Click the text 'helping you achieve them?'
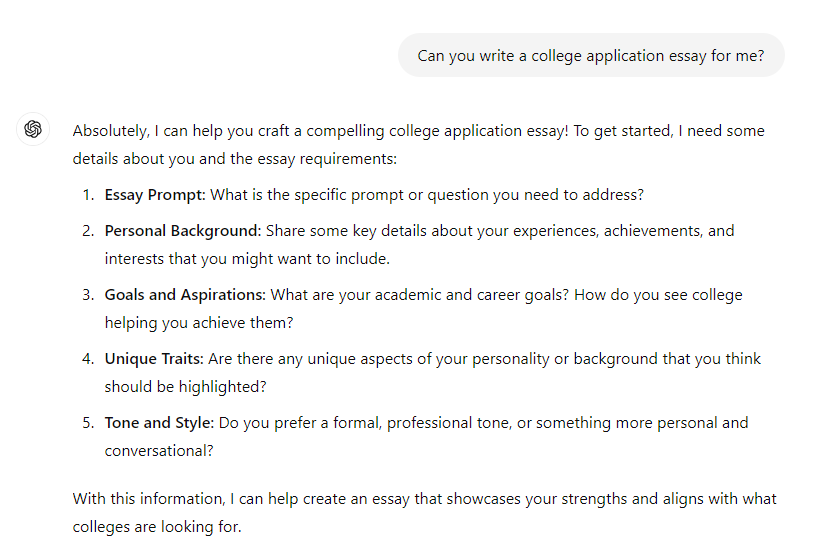 tap(199, 323)
